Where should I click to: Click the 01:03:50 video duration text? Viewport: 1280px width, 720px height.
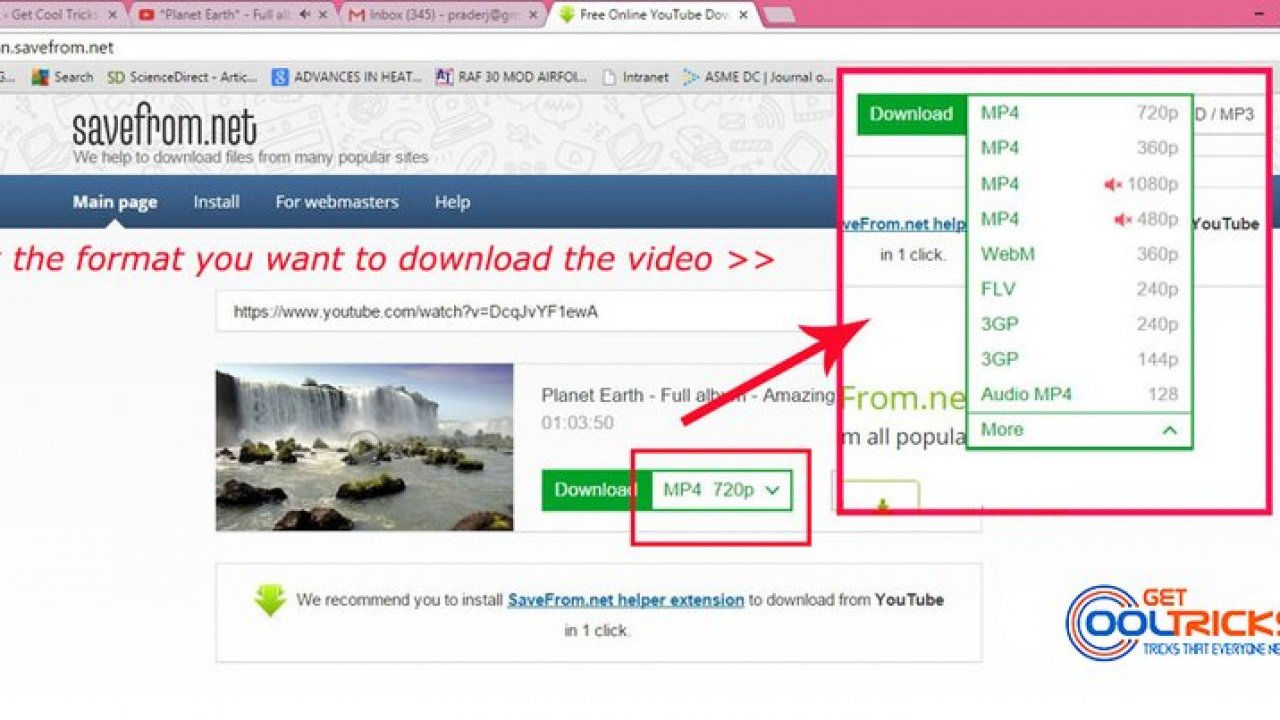point(577,423)
